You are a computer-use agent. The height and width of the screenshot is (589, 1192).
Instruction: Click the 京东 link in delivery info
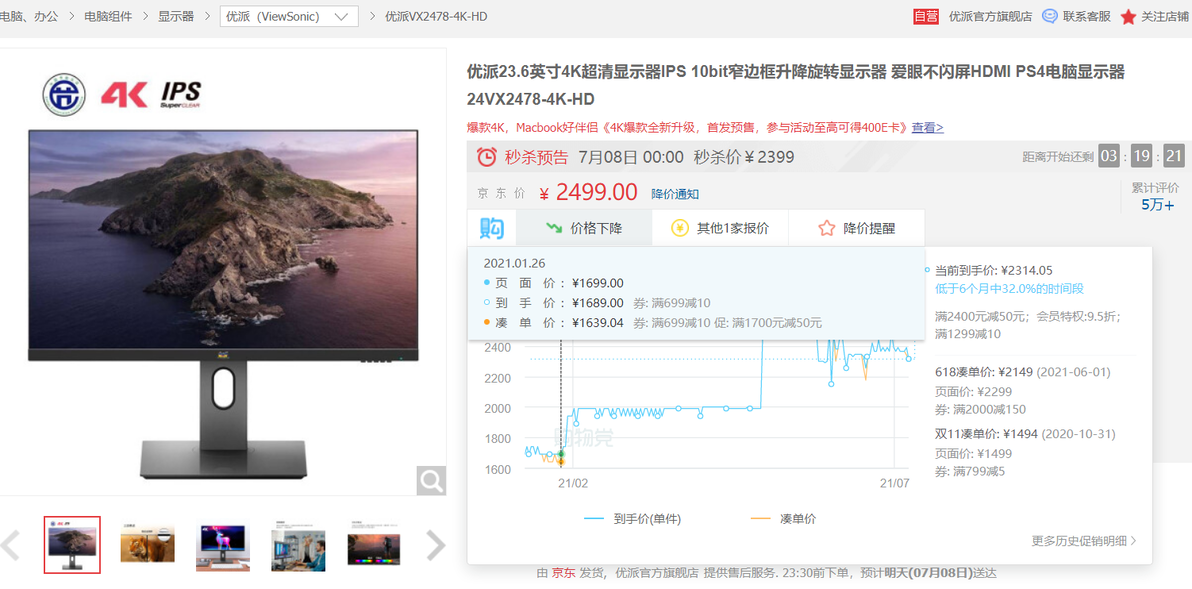tap(563, 573)
